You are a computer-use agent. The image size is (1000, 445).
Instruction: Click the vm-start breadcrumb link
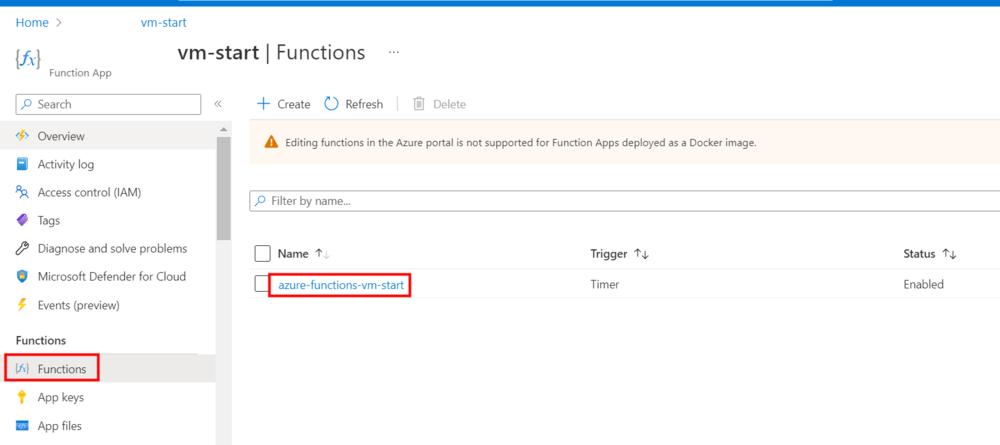[163, 23]
